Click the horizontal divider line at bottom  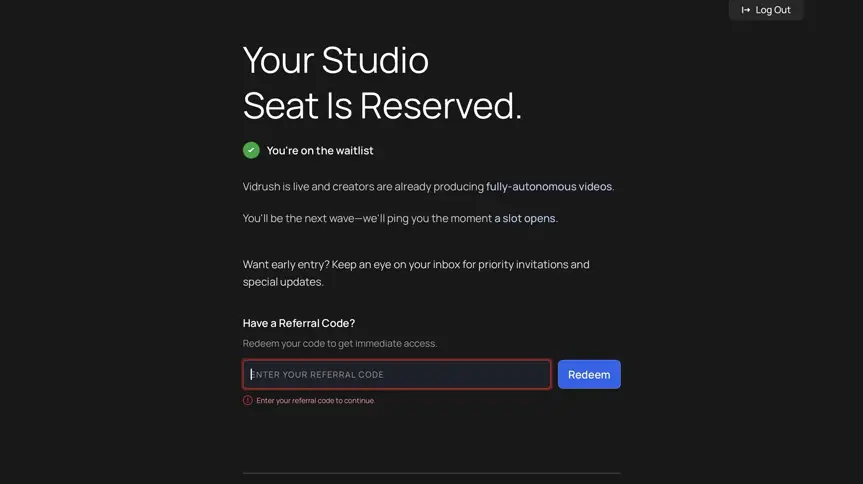pos(432,473)
